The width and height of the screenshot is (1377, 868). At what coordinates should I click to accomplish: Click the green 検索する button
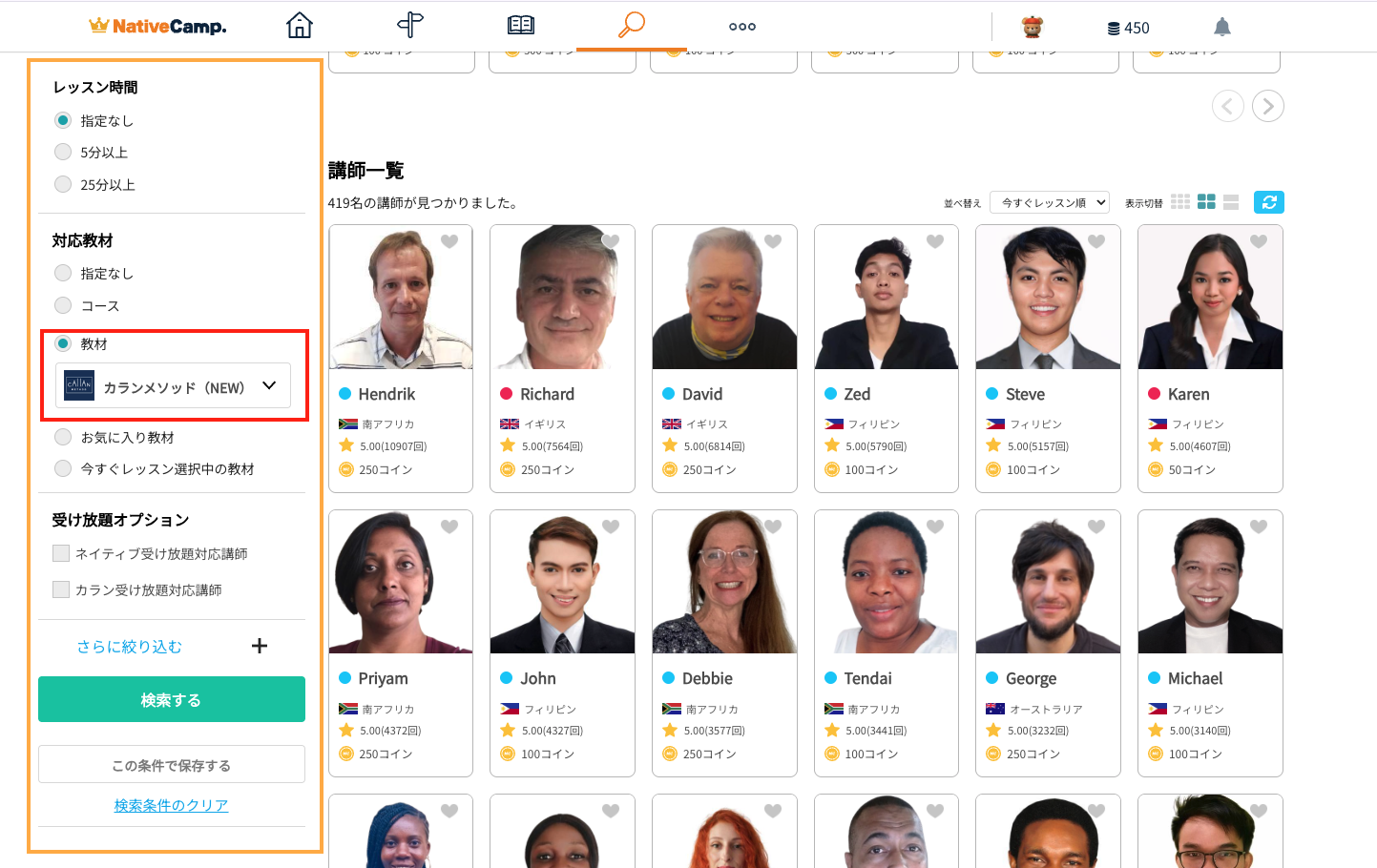172,699
